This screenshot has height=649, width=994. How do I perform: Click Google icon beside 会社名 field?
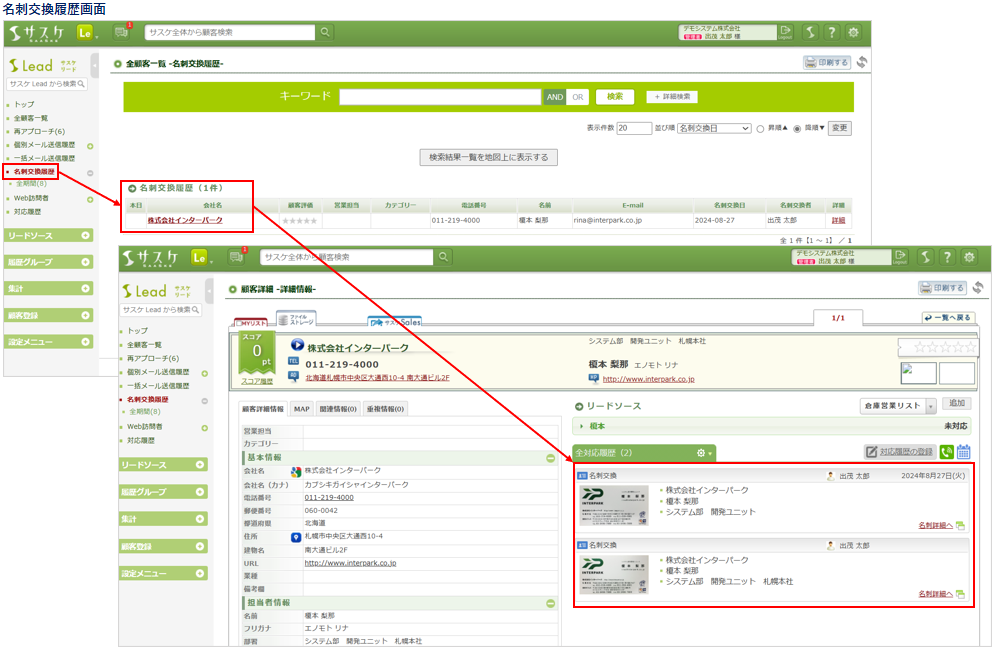295,472
